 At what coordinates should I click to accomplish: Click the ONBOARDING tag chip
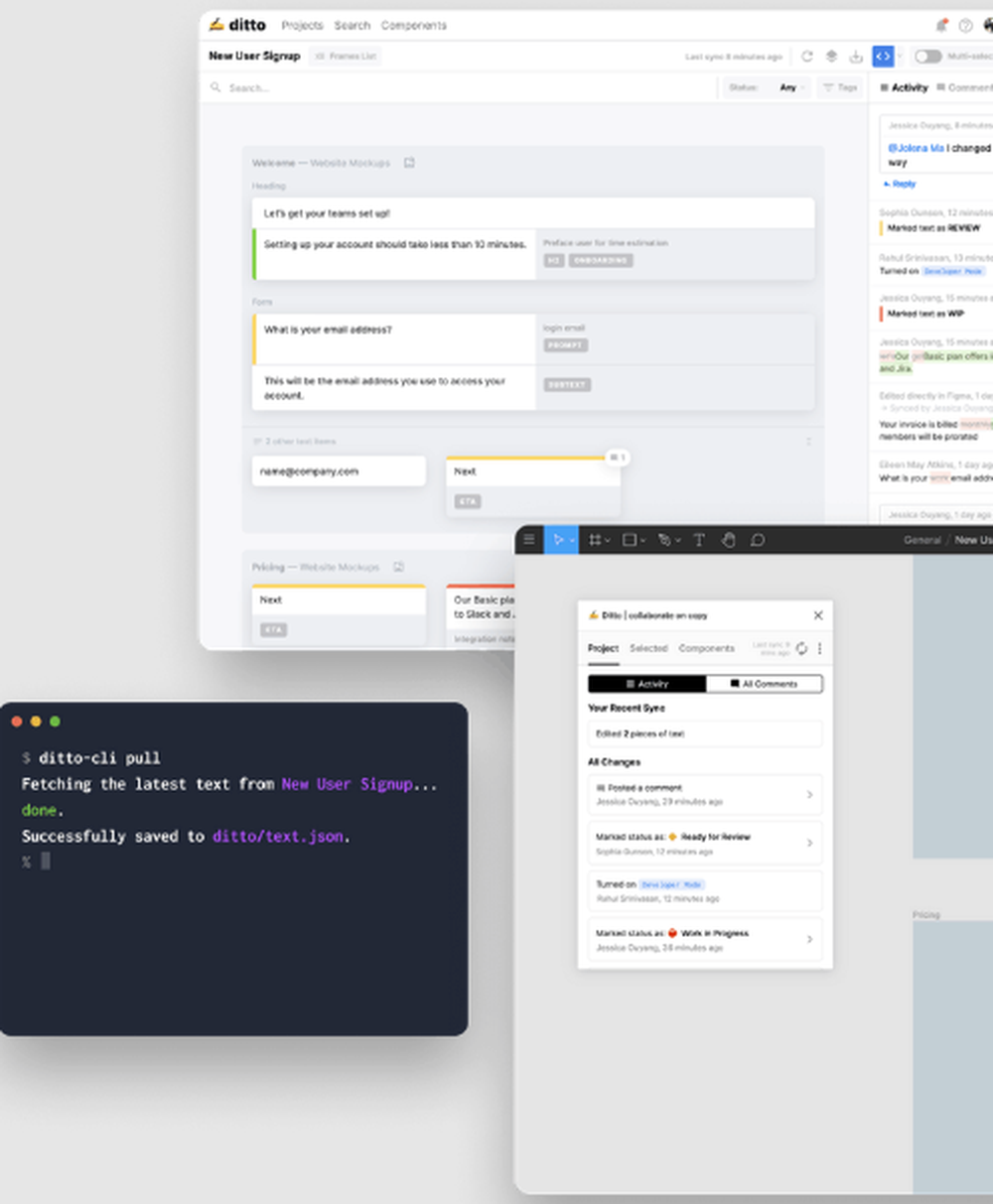(x=601, y=260)
